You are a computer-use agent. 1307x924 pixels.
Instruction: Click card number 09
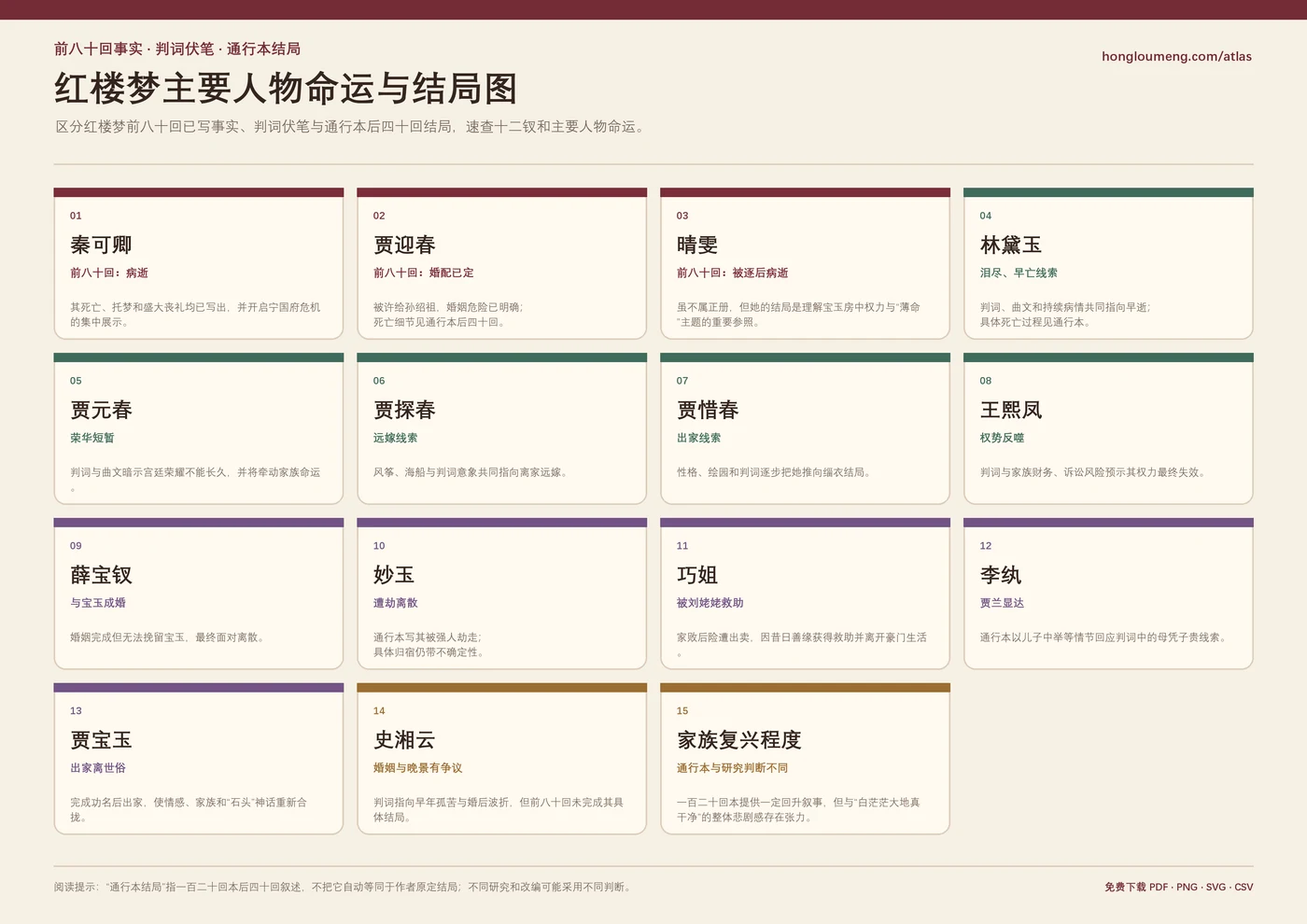click(x=76, y=546)
